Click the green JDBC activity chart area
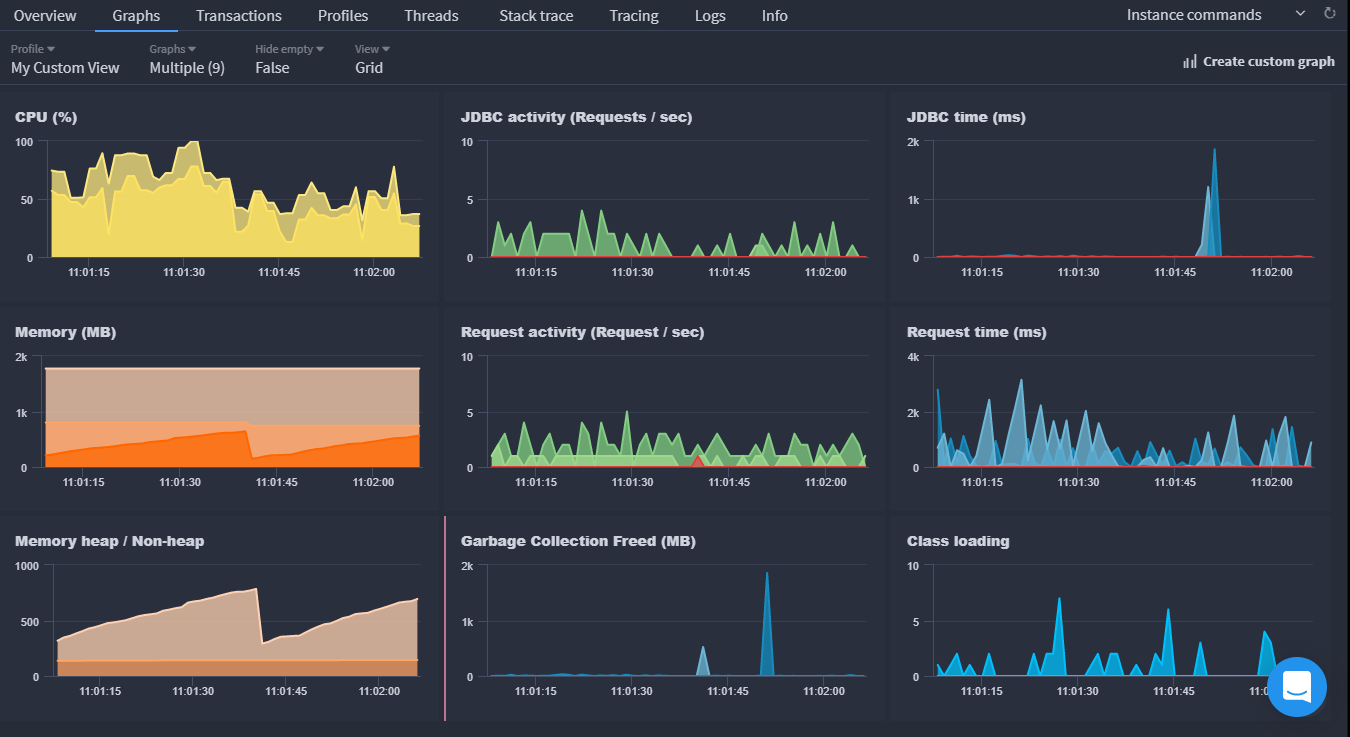 (678, 235)
